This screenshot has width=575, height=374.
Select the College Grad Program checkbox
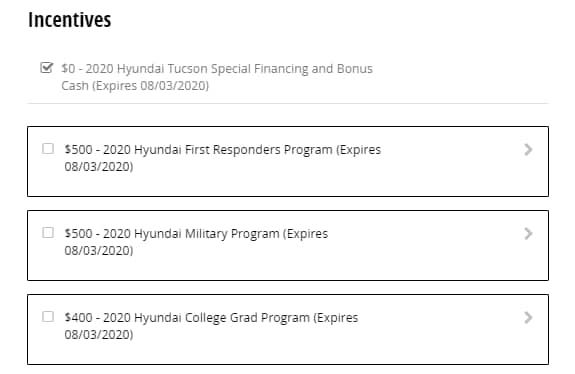[48, 317]
